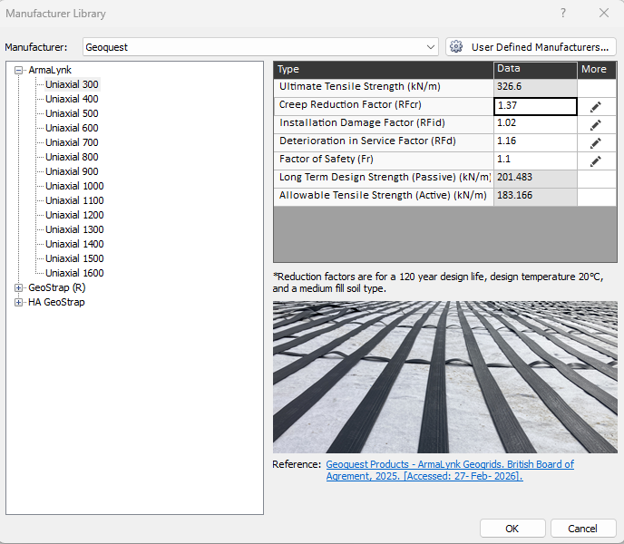Click the help question mark button
This screenshot has height=544, width=624.
(563, 13)
